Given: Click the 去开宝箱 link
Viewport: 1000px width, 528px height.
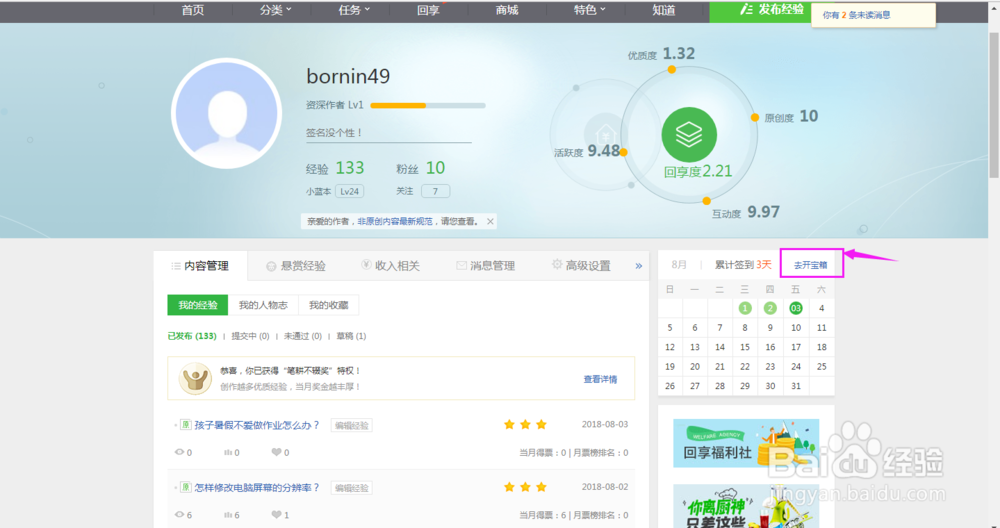Looking at the screenshot, I should click(x=810, y=265).
